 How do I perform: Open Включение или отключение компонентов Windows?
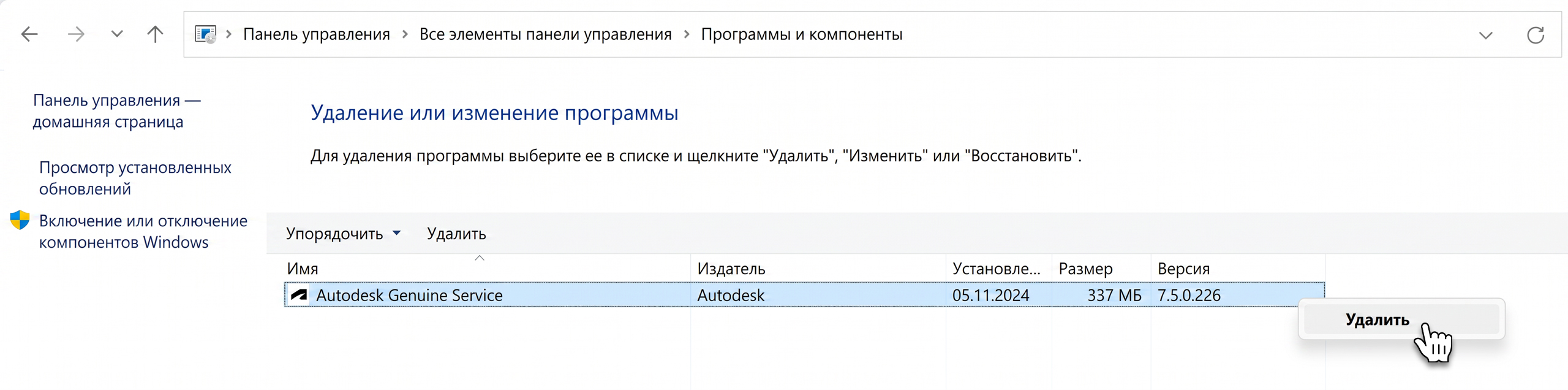pyautogui.click(x=143, y=232)
